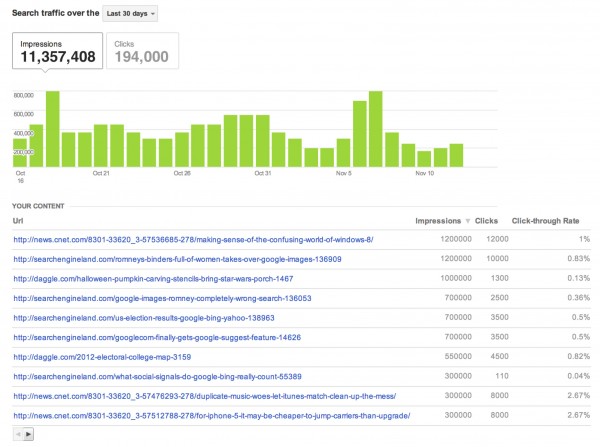Viewport: 600px width, 447px height.
Task: Open romneys-binders-full-of-women link
Action: (x=177, y=259)
